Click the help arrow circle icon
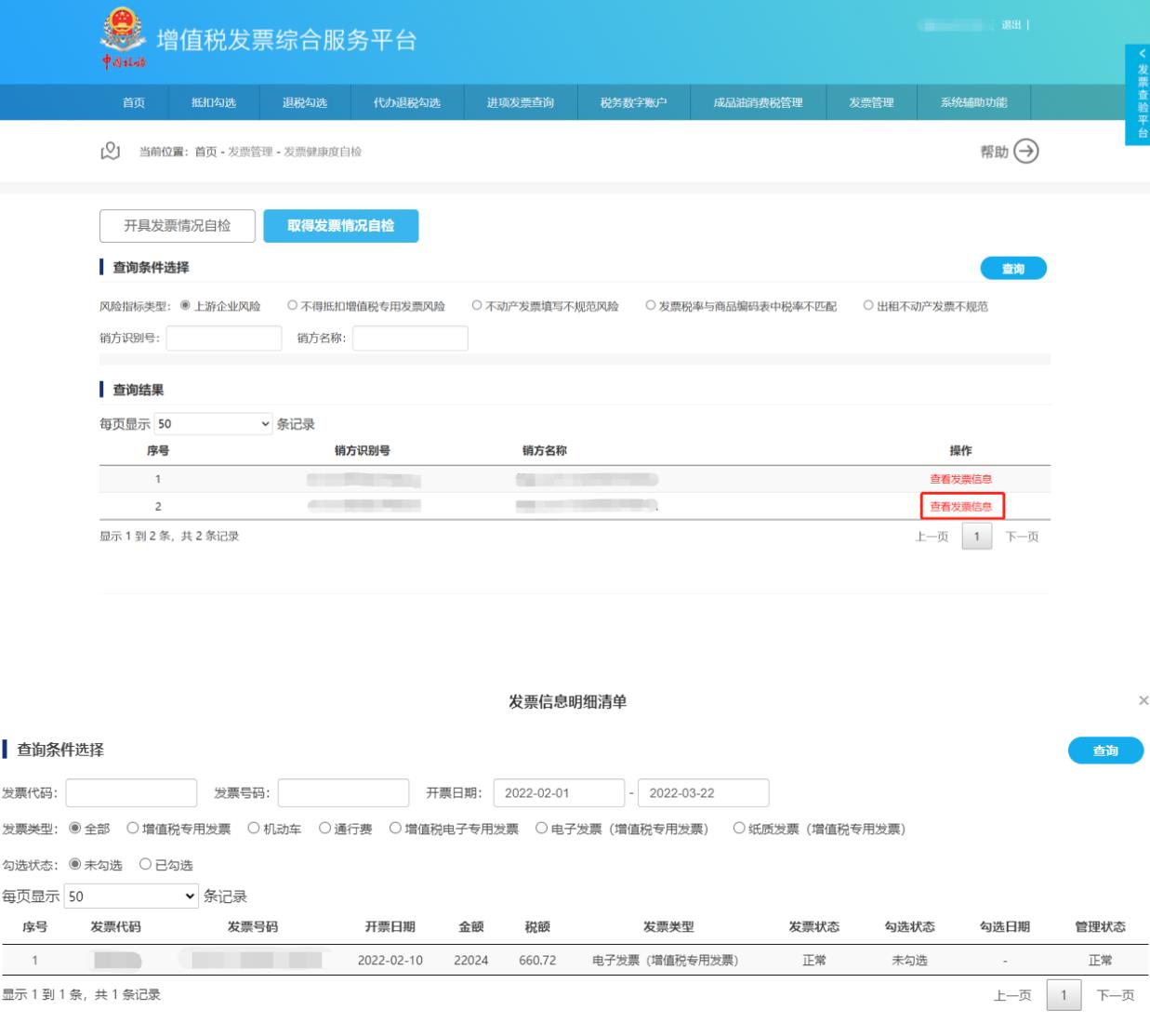 coord(1025,152)
